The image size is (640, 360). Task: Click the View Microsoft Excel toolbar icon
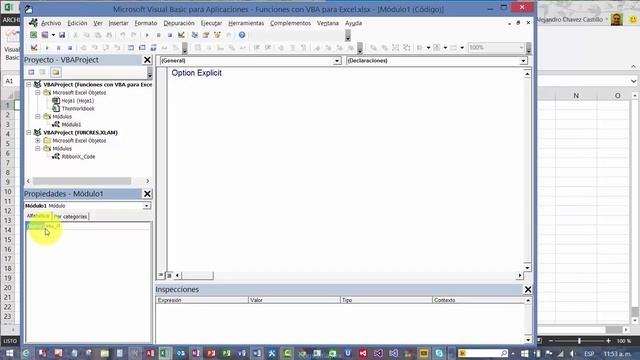point(33,35)
